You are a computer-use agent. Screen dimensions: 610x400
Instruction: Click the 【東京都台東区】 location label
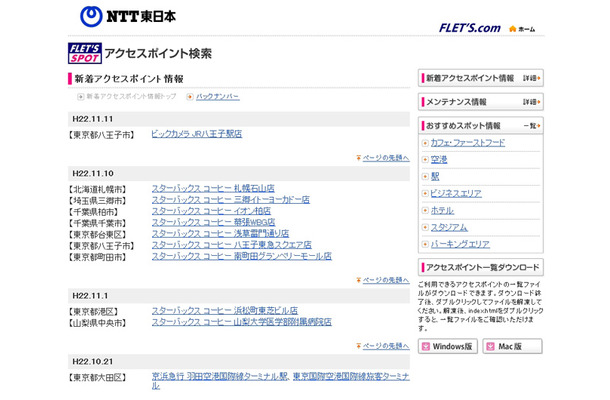[97, 235]
